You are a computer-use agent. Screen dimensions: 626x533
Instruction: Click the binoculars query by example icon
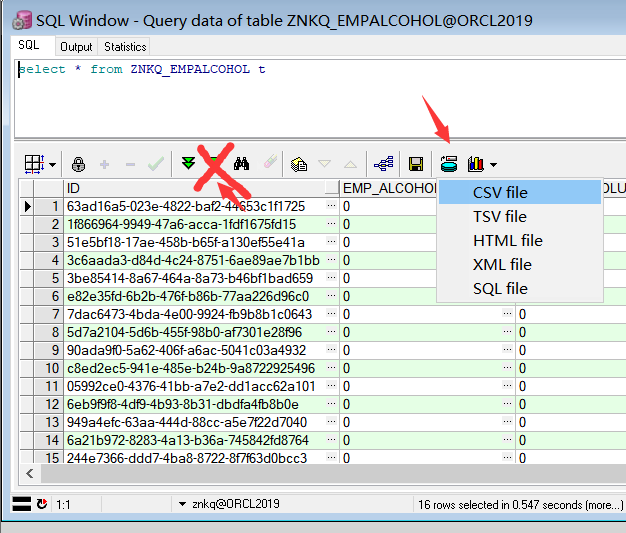(242, 163)
